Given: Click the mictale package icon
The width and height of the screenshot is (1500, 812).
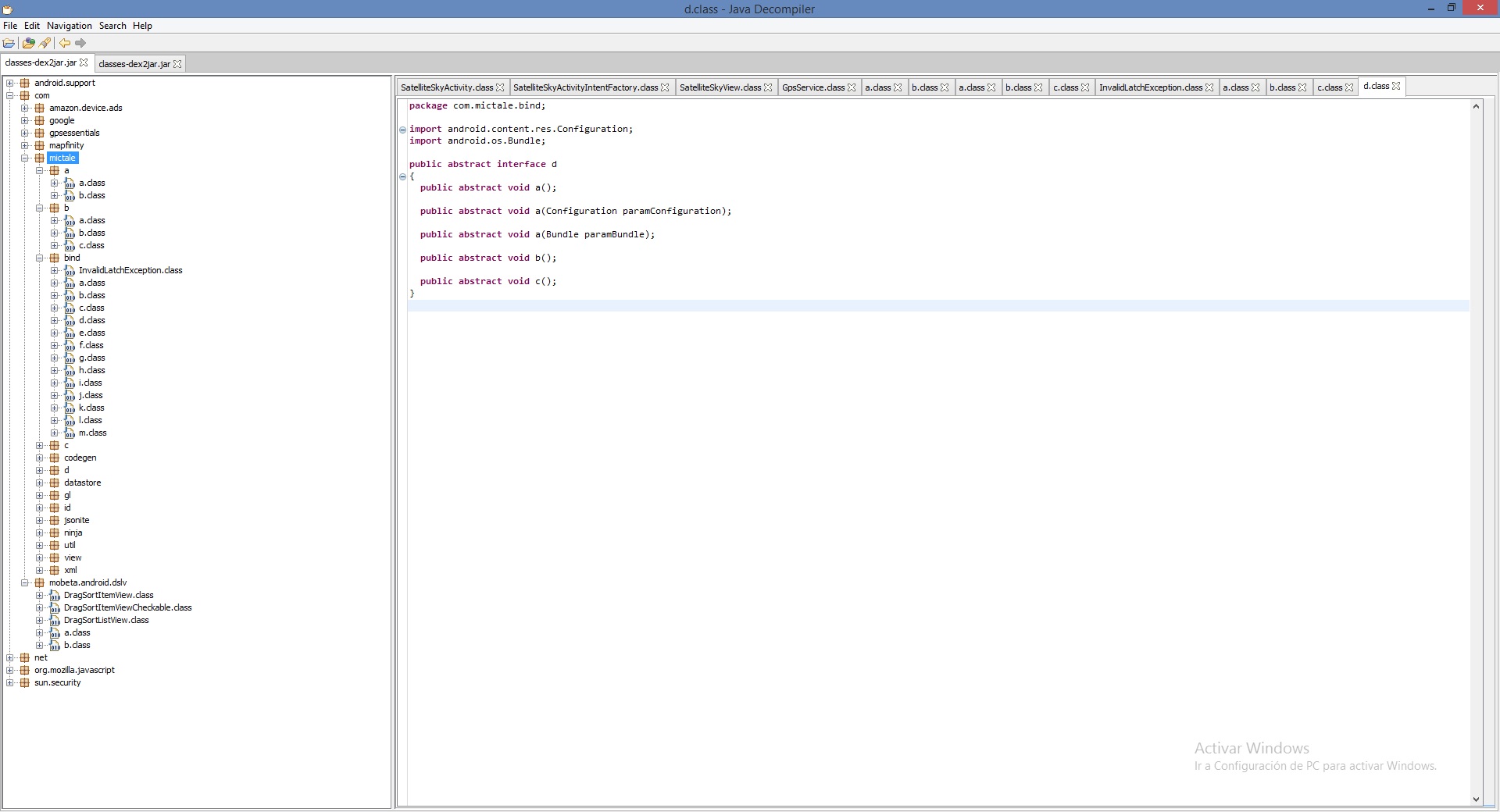Looking at the screenshot, I should 40,158.
